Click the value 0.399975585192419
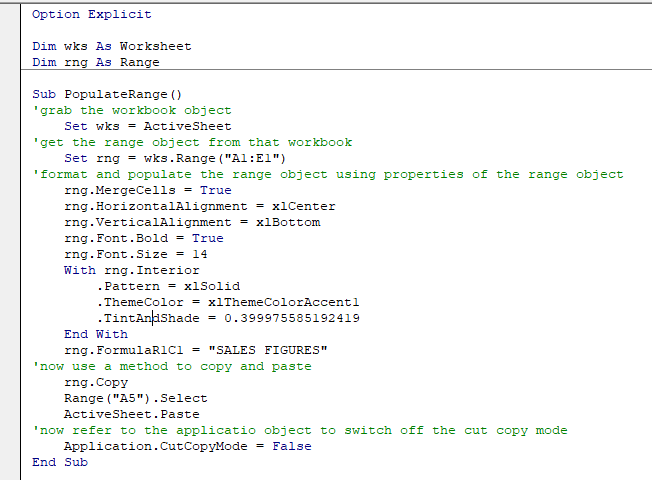 (292, 319)
